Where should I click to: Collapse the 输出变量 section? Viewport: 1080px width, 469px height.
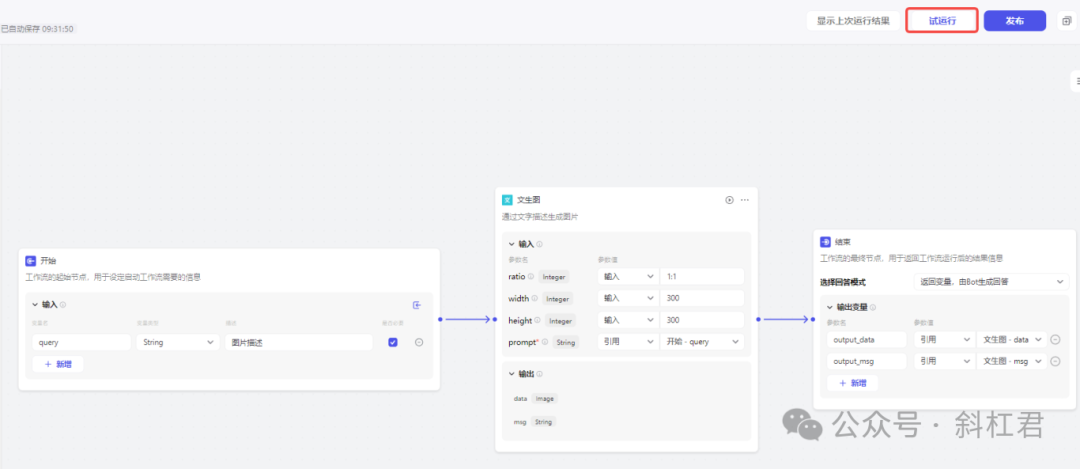(x=828, y=308)
